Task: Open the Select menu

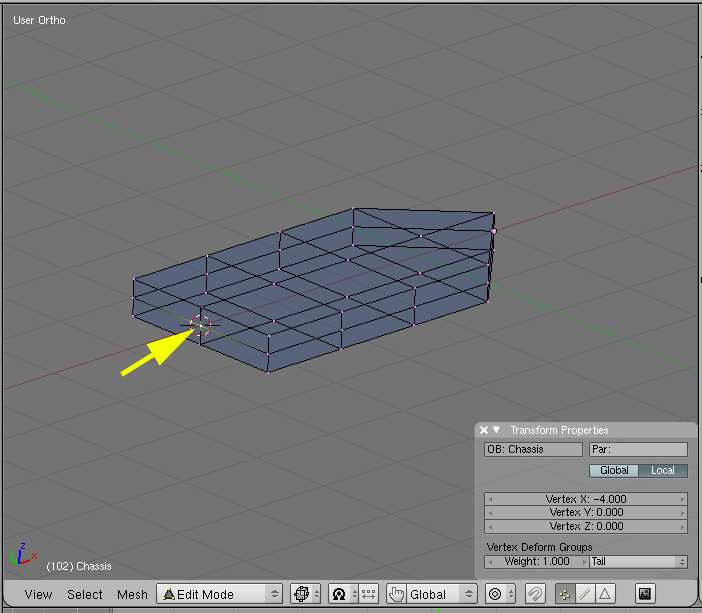Action: point(85,594)
